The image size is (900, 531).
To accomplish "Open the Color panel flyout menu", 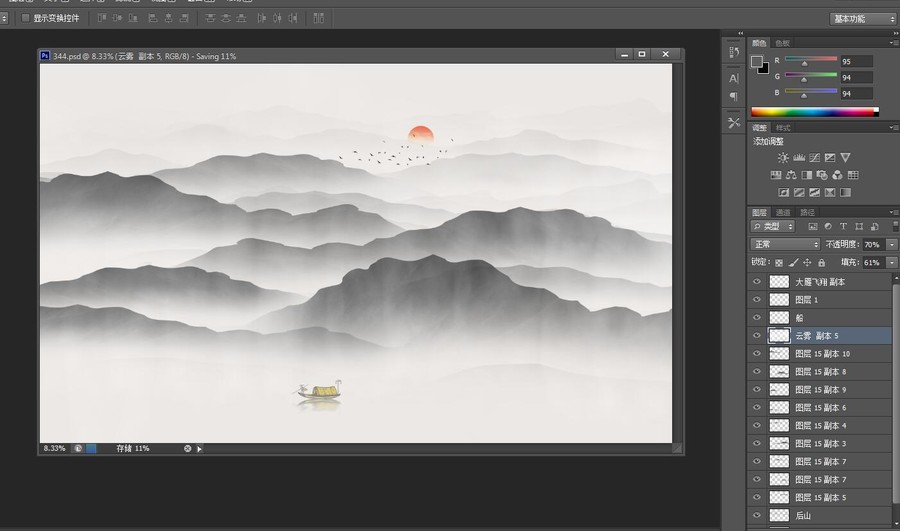I will coord(893,43).
